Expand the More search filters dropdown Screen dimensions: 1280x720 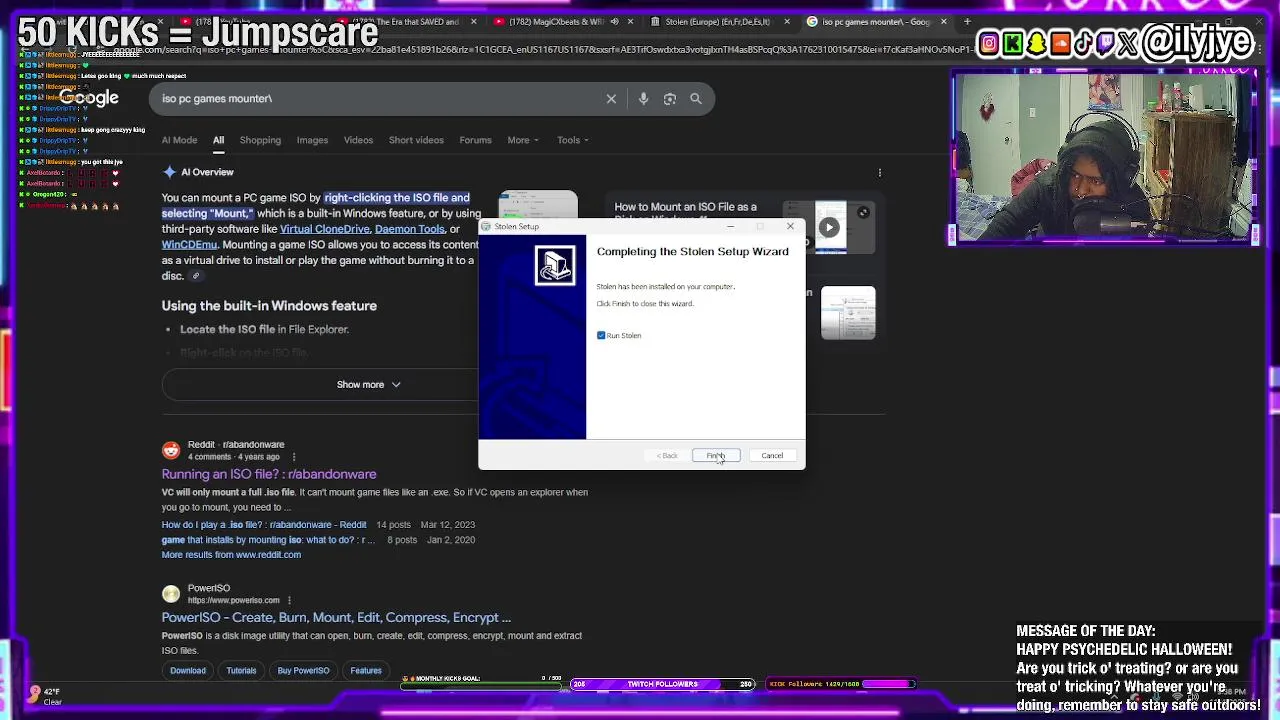523,140
